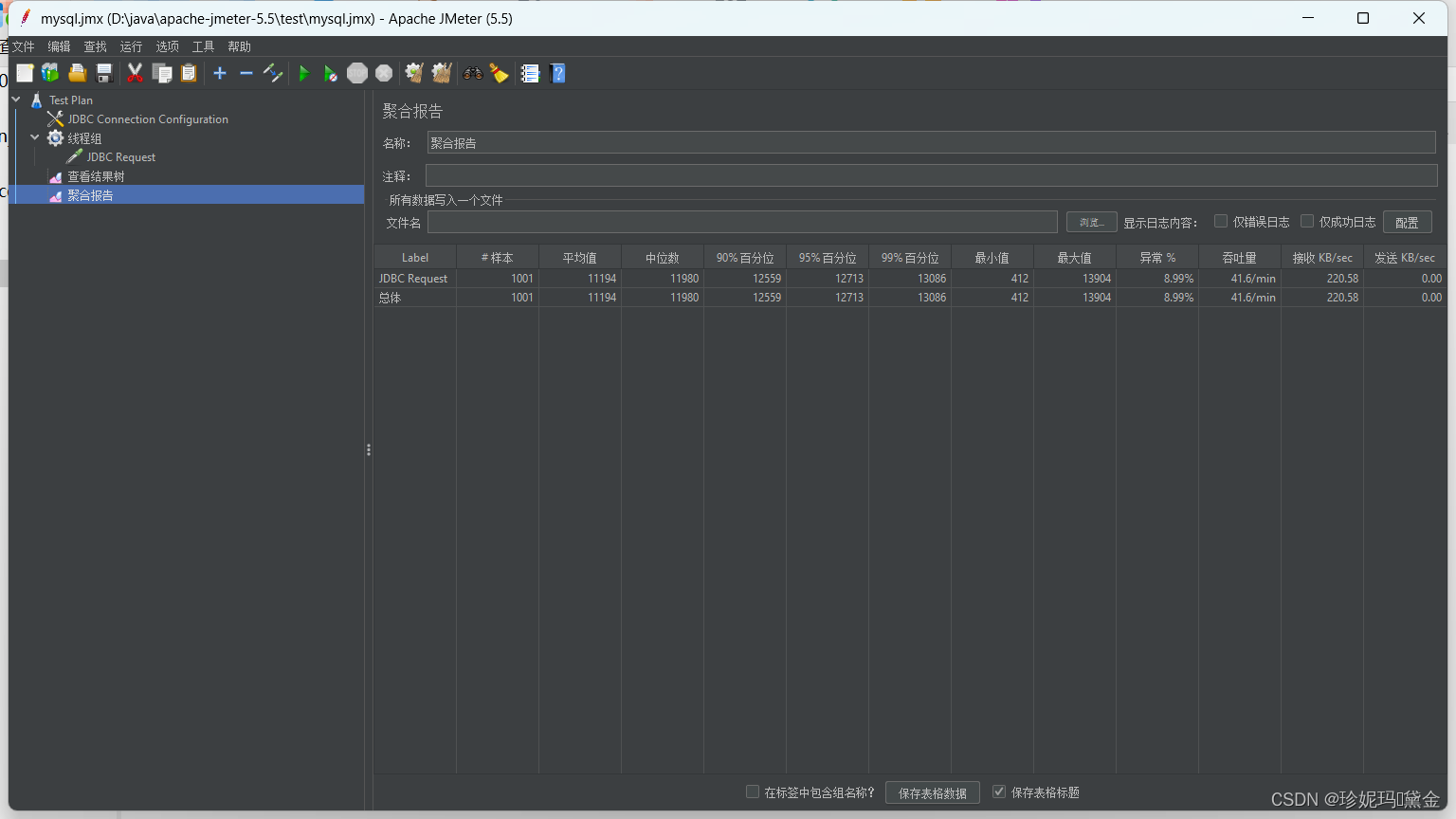
Task: Collapse the Test Plan tree node
Action: tap(16, 99)
